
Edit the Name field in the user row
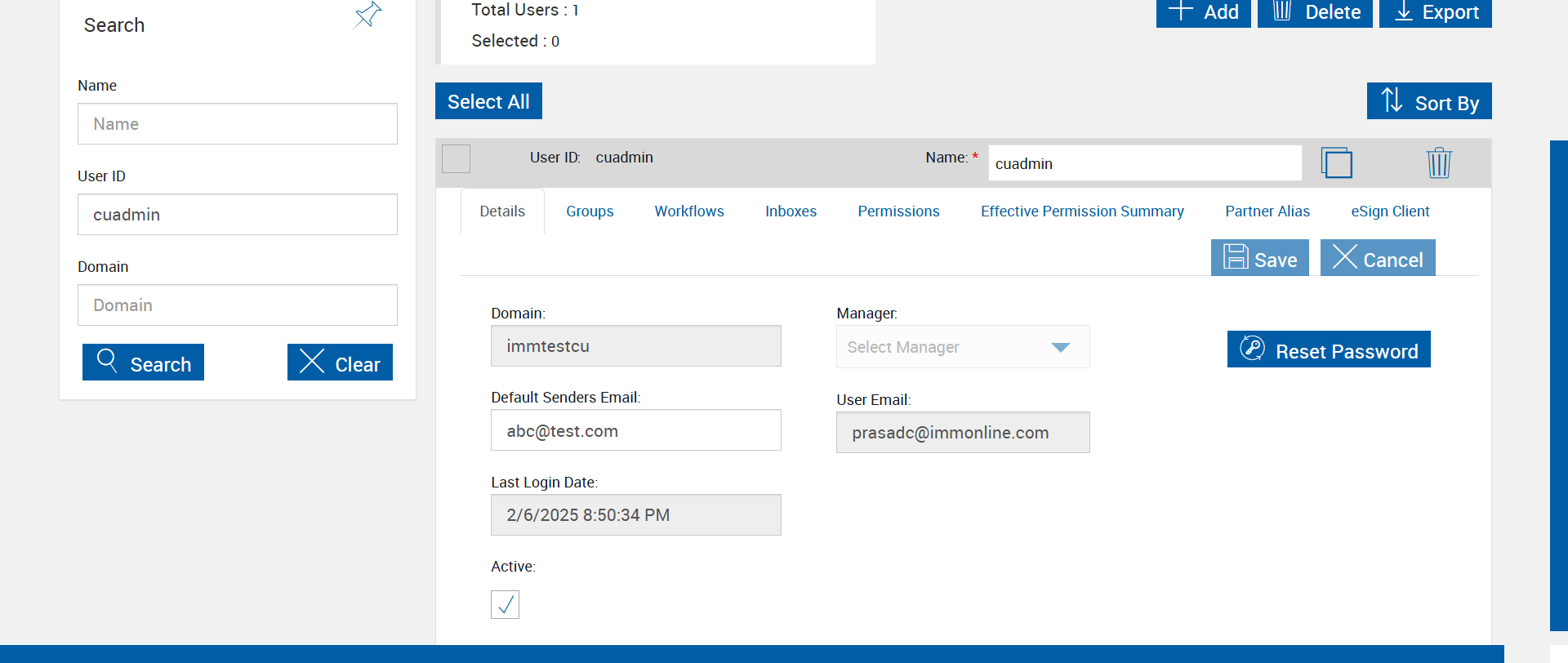(1145, 163)
